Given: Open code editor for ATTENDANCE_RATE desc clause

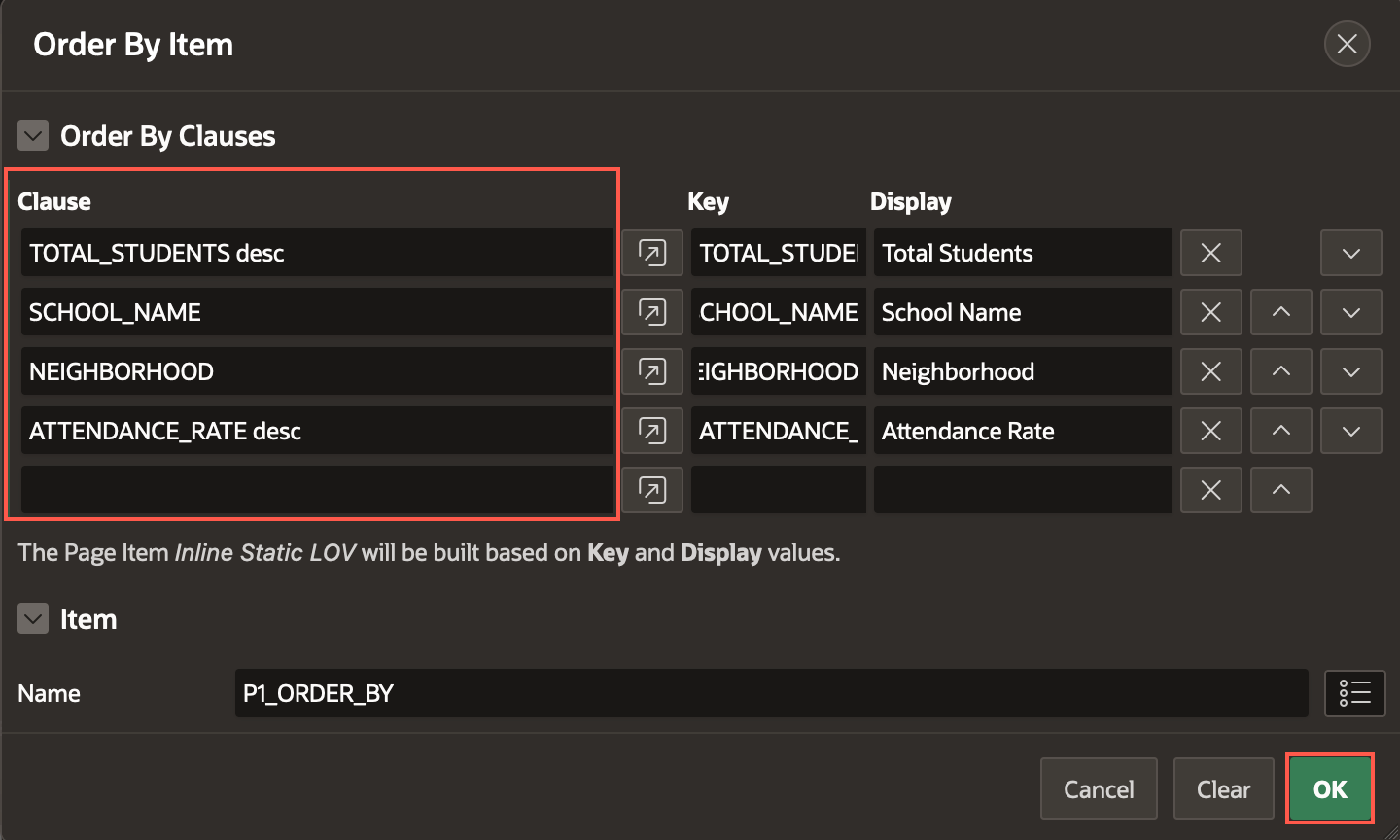Looking at the screenshot, I should pyautogui.click(x=652, y=431).
